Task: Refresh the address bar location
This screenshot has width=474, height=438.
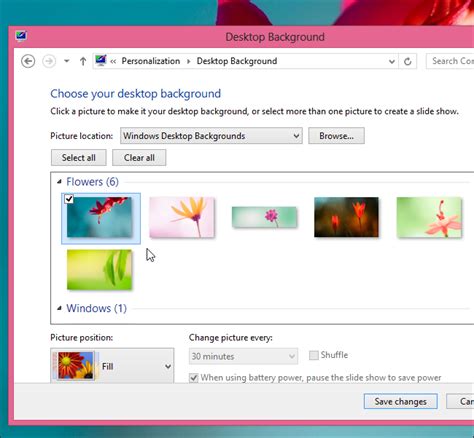Action: (408, 61)
